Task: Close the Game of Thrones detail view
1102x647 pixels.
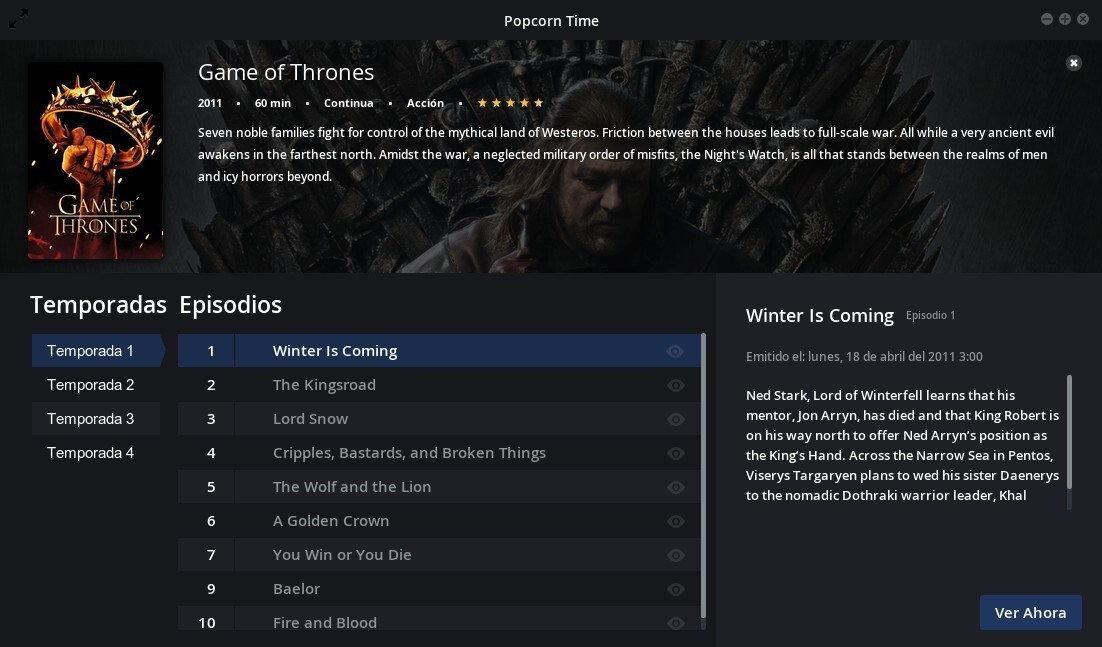Action: pyautogui.click(x=1073, y=62)
